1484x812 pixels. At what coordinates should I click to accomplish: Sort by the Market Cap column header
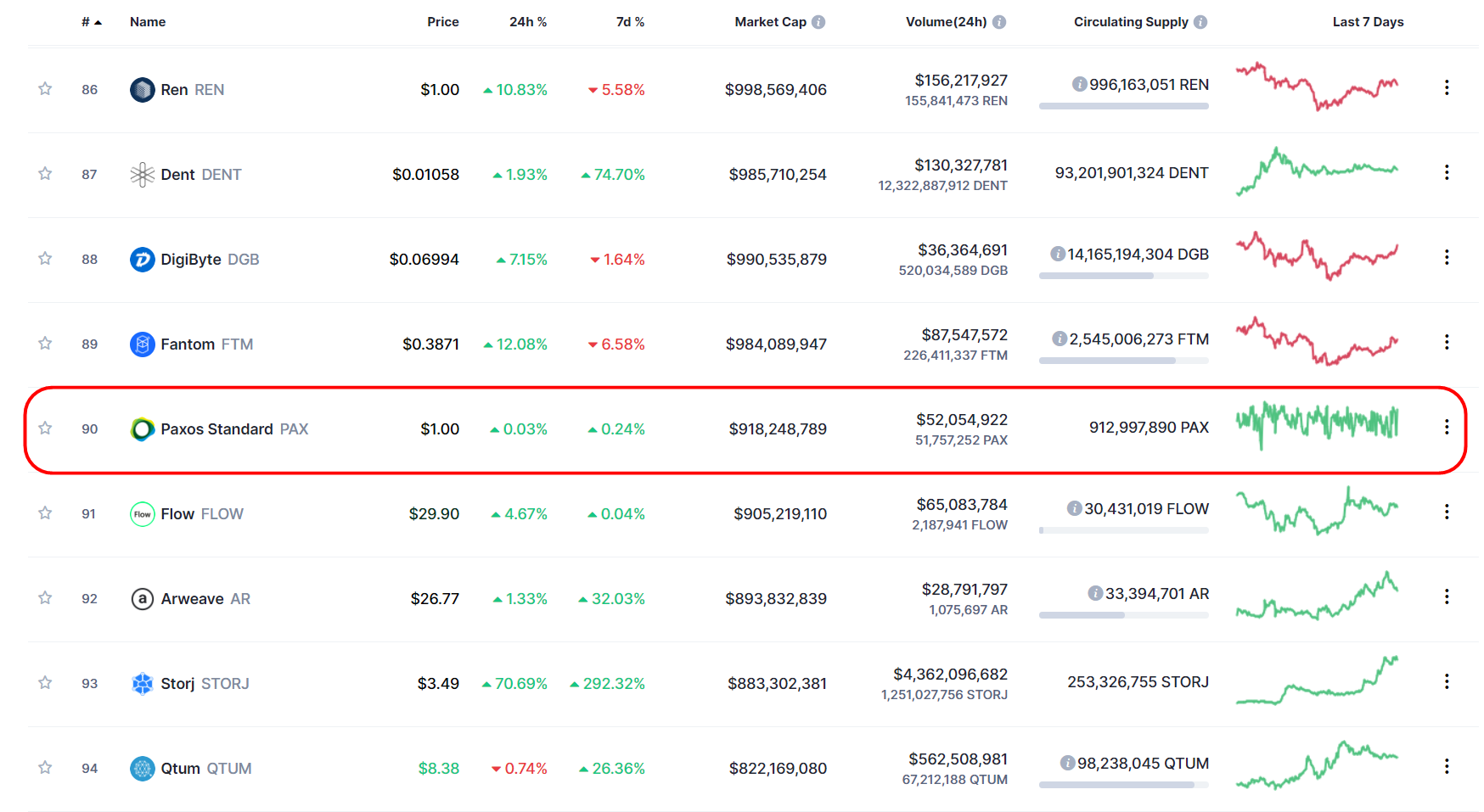(771, 22)
